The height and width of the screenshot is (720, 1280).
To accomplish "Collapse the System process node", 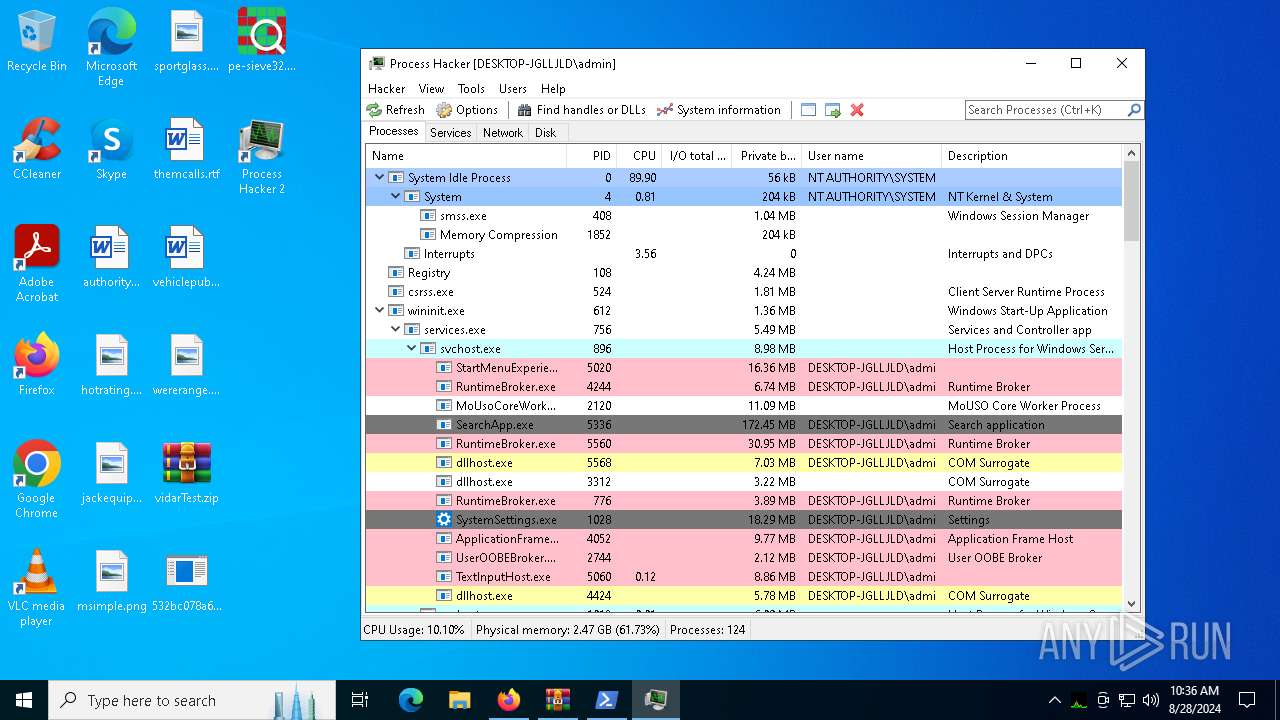I will [395, 197].
